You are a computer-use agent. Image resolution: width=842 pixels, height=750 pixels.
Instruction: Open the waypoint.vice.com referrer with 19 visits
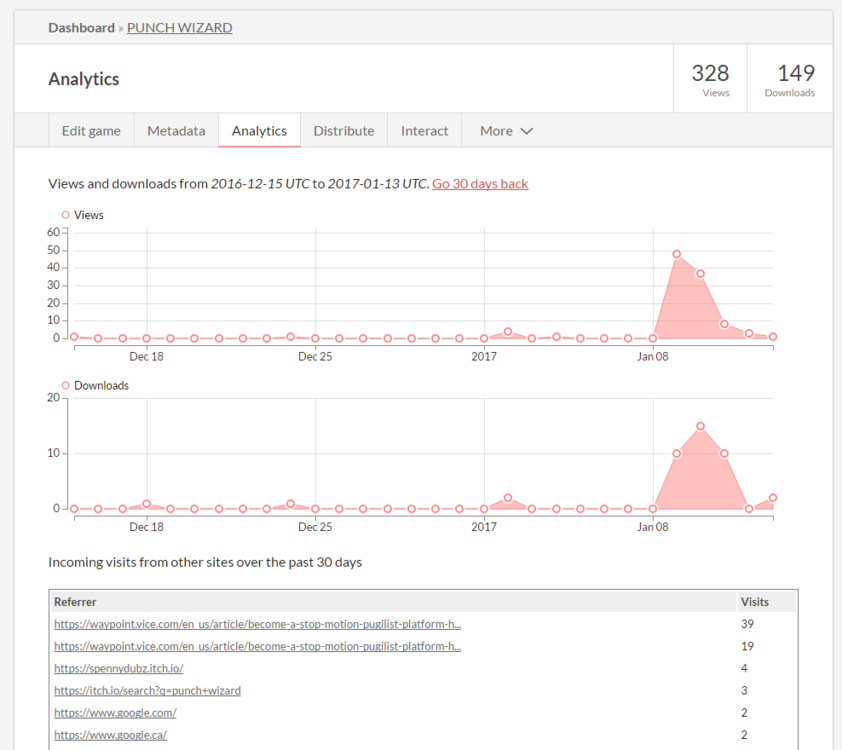point(257,646)
